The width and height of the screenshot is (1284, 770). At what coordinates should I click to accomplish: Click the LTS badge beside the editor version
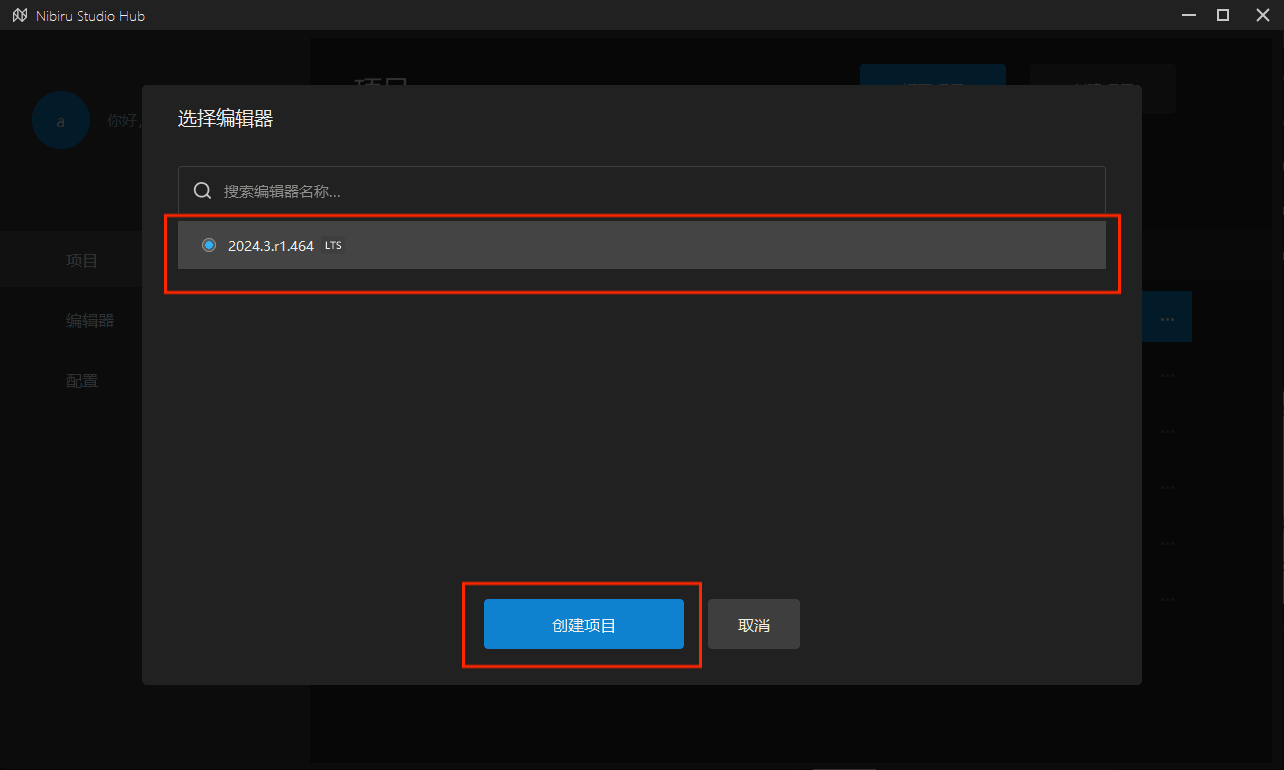point(333,245)
